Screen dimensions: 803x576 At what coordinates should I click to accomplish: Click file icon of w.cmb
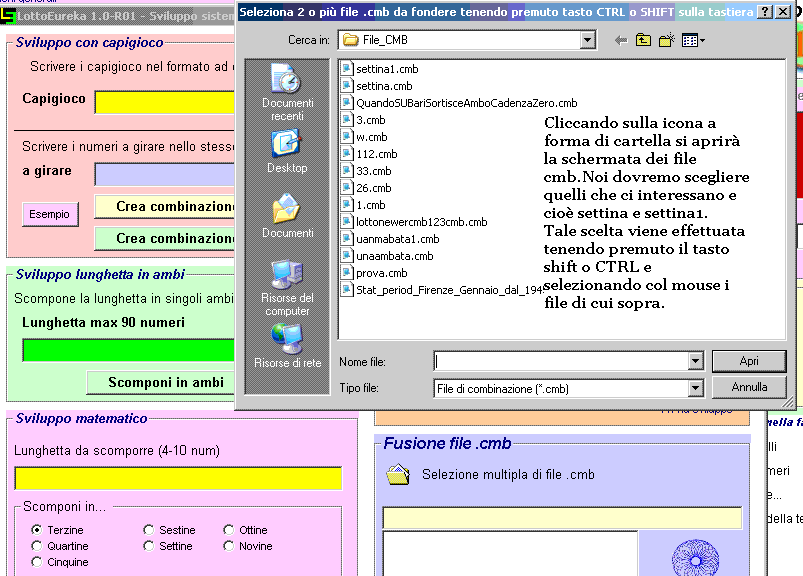347,137
